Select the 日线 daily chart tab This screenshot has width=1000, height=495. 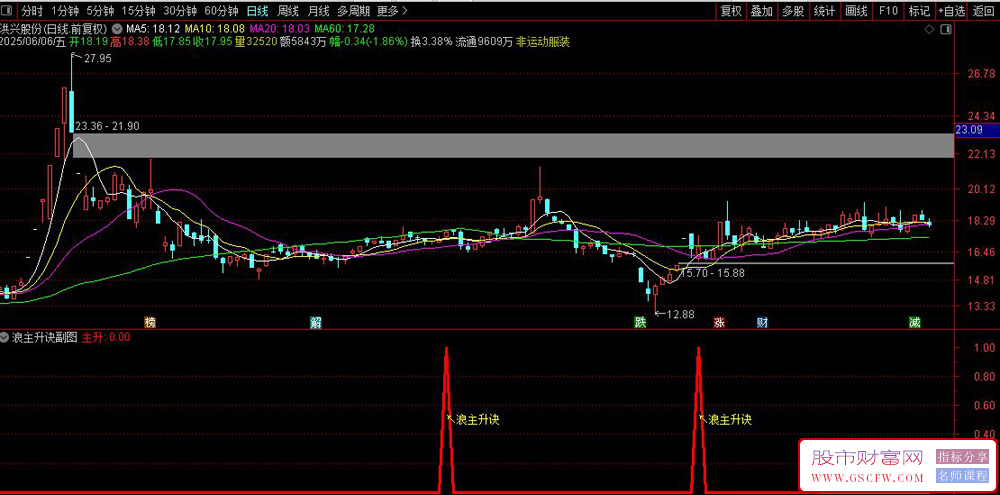click(257, 11)
